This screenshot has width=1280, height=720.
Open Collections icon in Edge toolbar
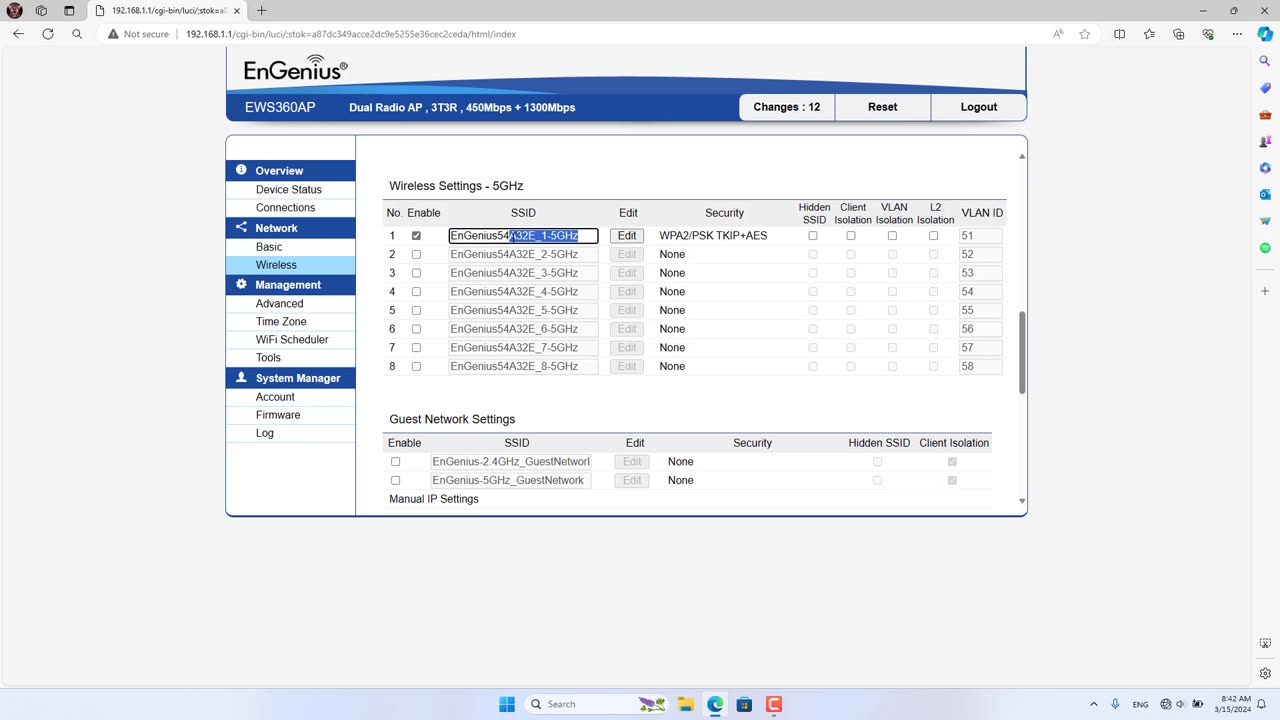1179,34
